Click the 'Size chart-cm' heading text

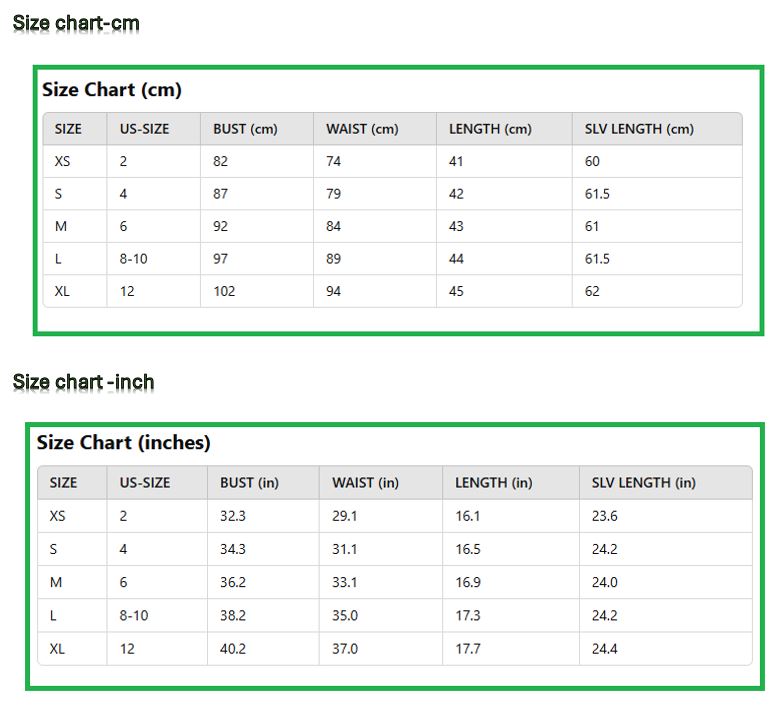click(x=76, y=22)
